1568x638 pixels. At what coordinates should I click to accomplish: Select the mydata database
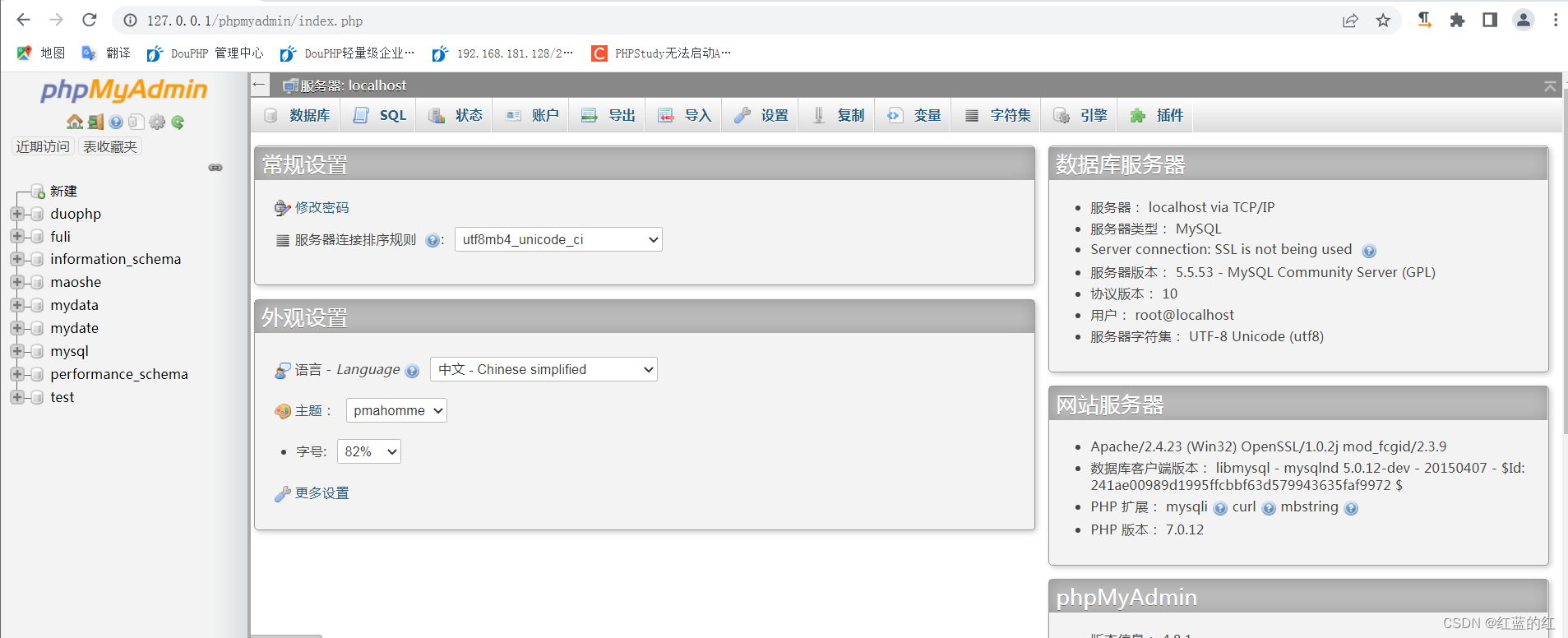(74, 305)
